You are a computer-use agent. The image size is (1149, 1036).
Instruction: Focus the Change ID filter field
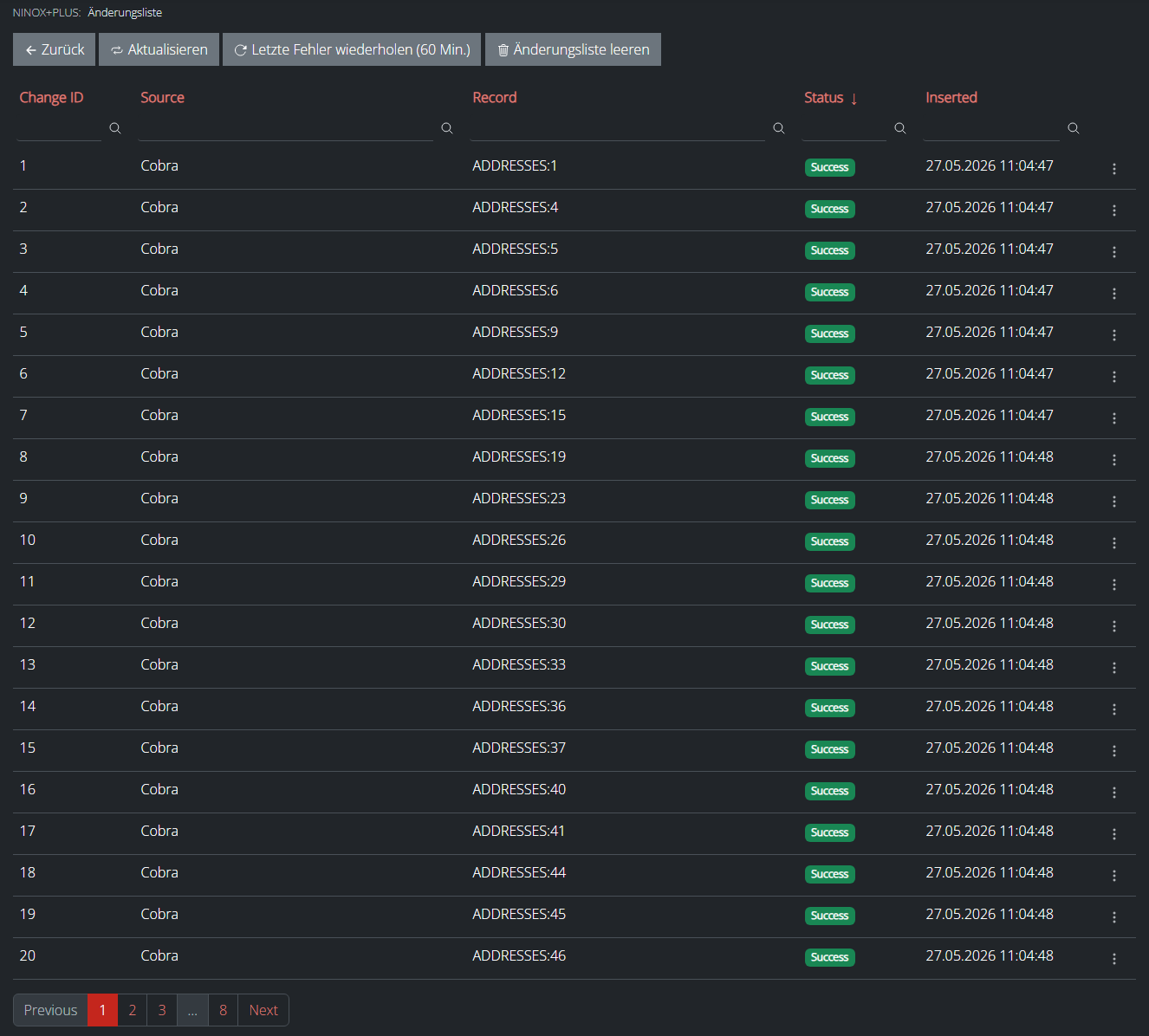point(59,128)
